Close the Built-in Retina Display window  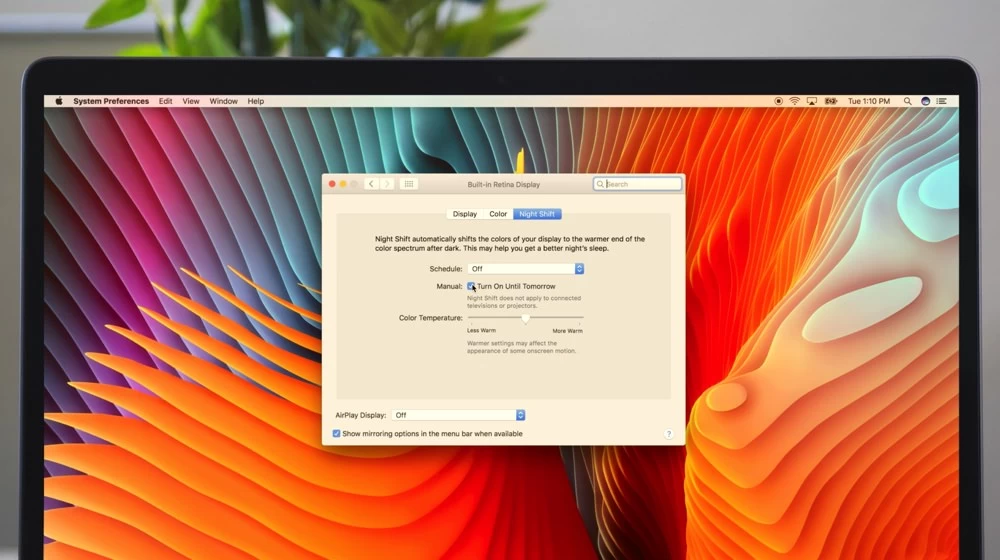tap(332, 184)
